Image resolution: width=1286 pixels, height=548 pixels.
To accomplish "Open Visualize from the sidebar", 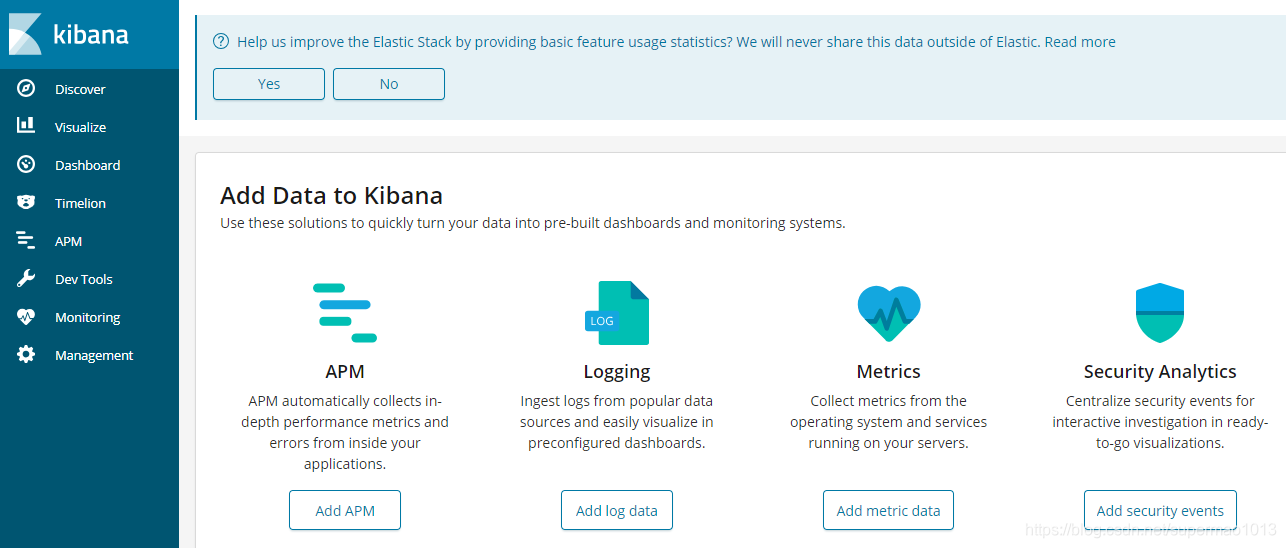I will pyautogui.click(x=80, y=127).
